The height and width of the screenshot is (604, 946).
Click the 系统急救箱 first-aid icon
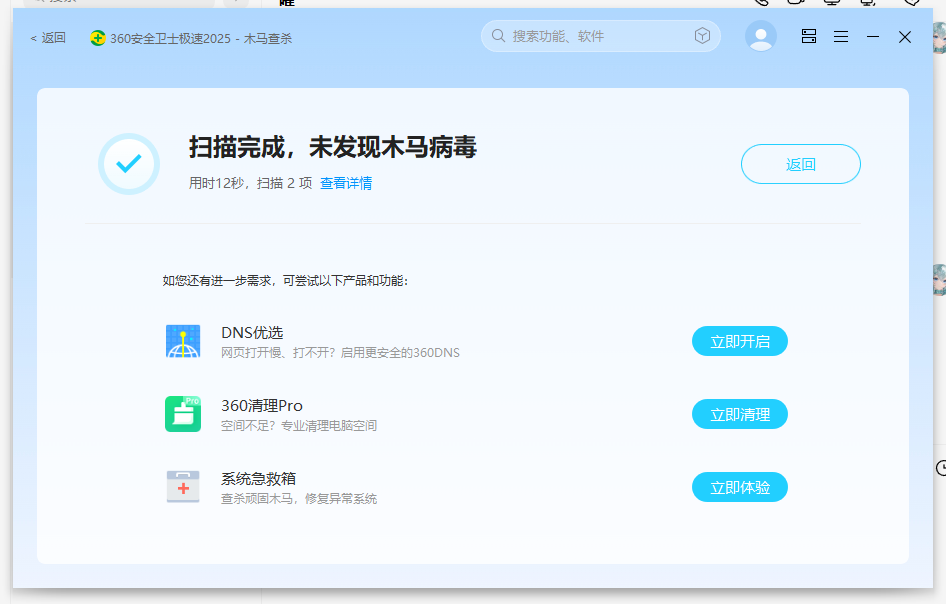pyautogui.click(x=183, y=487)
